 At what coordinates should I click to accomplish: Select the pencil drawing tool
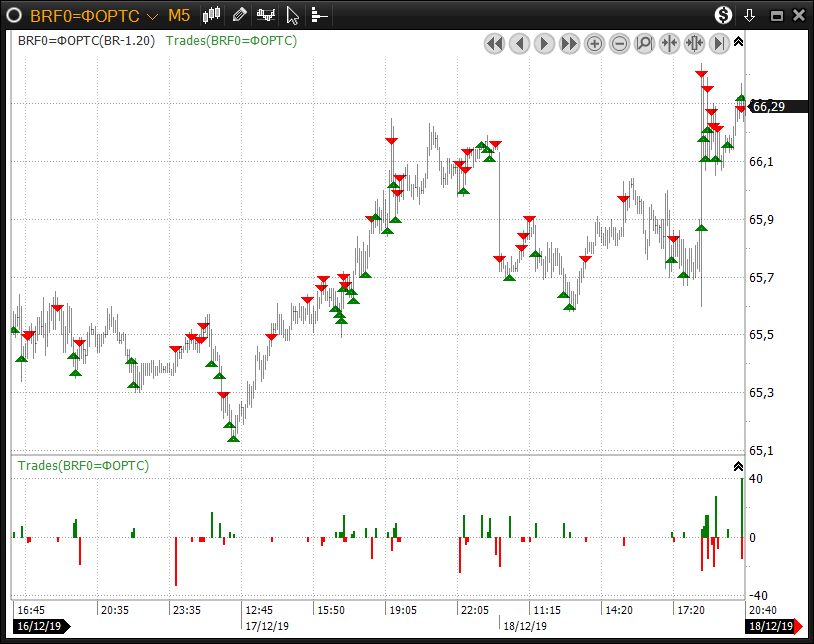click(x=239, y=15)
